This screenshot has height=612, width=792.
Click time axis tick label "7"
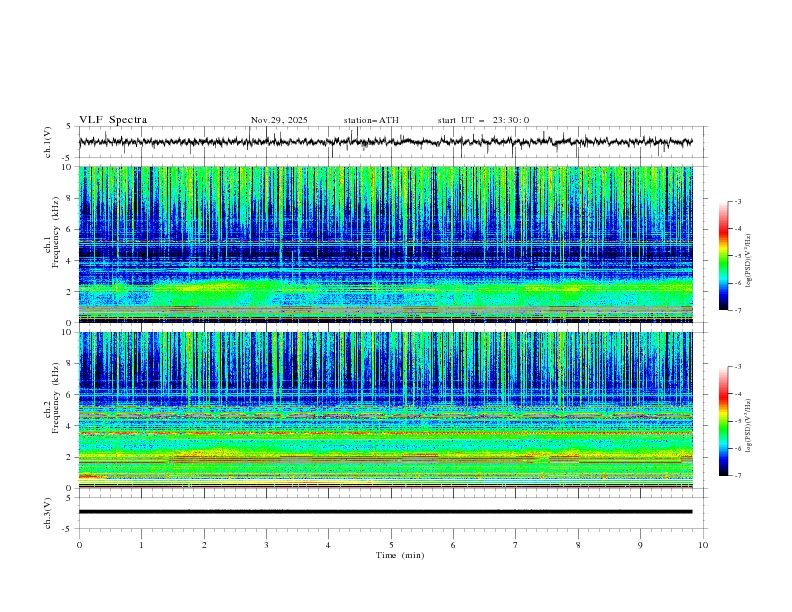click(x=516, y=545)
